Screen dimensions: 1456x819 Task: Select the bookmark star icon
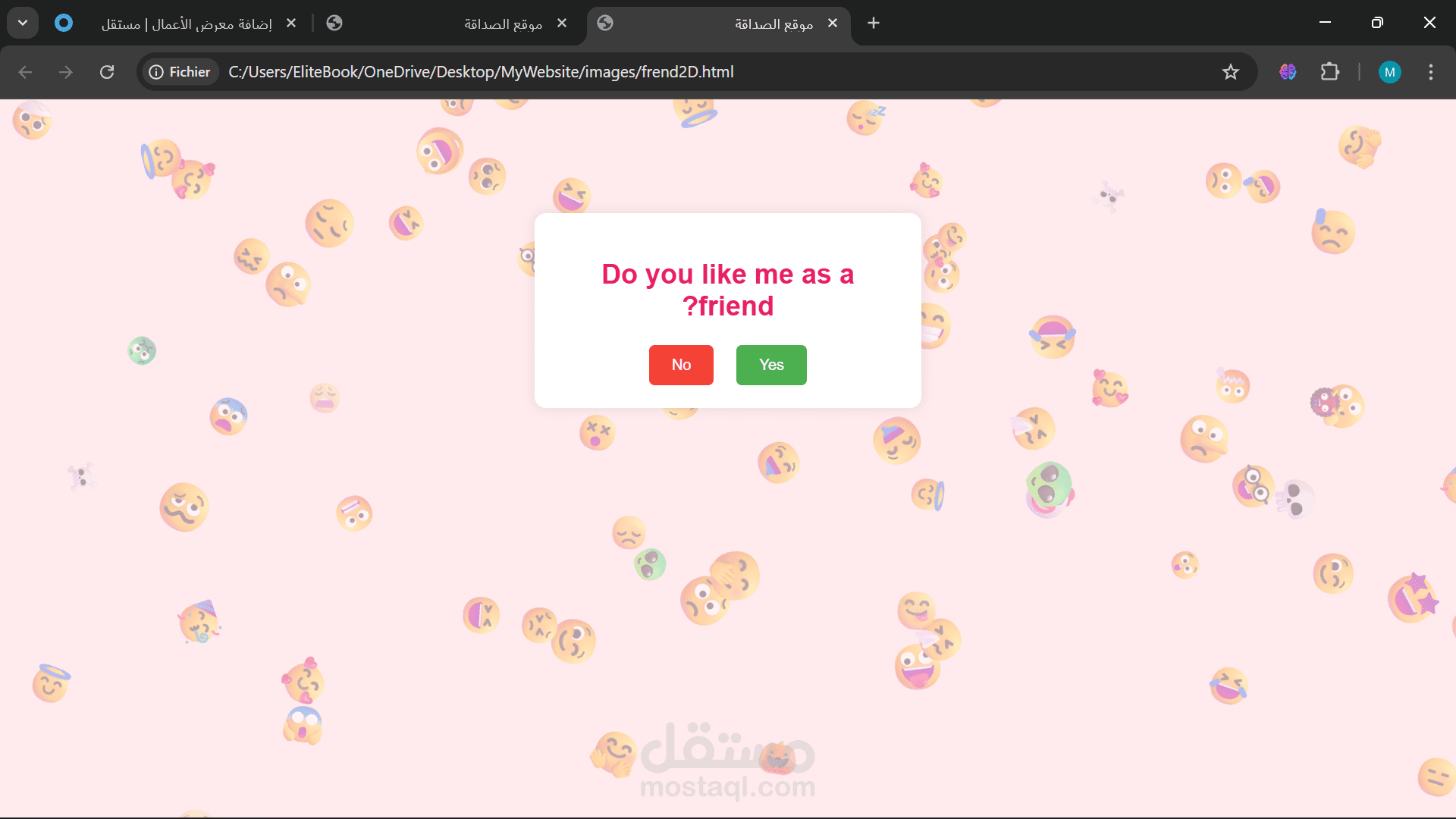(x=1231, y=72)
